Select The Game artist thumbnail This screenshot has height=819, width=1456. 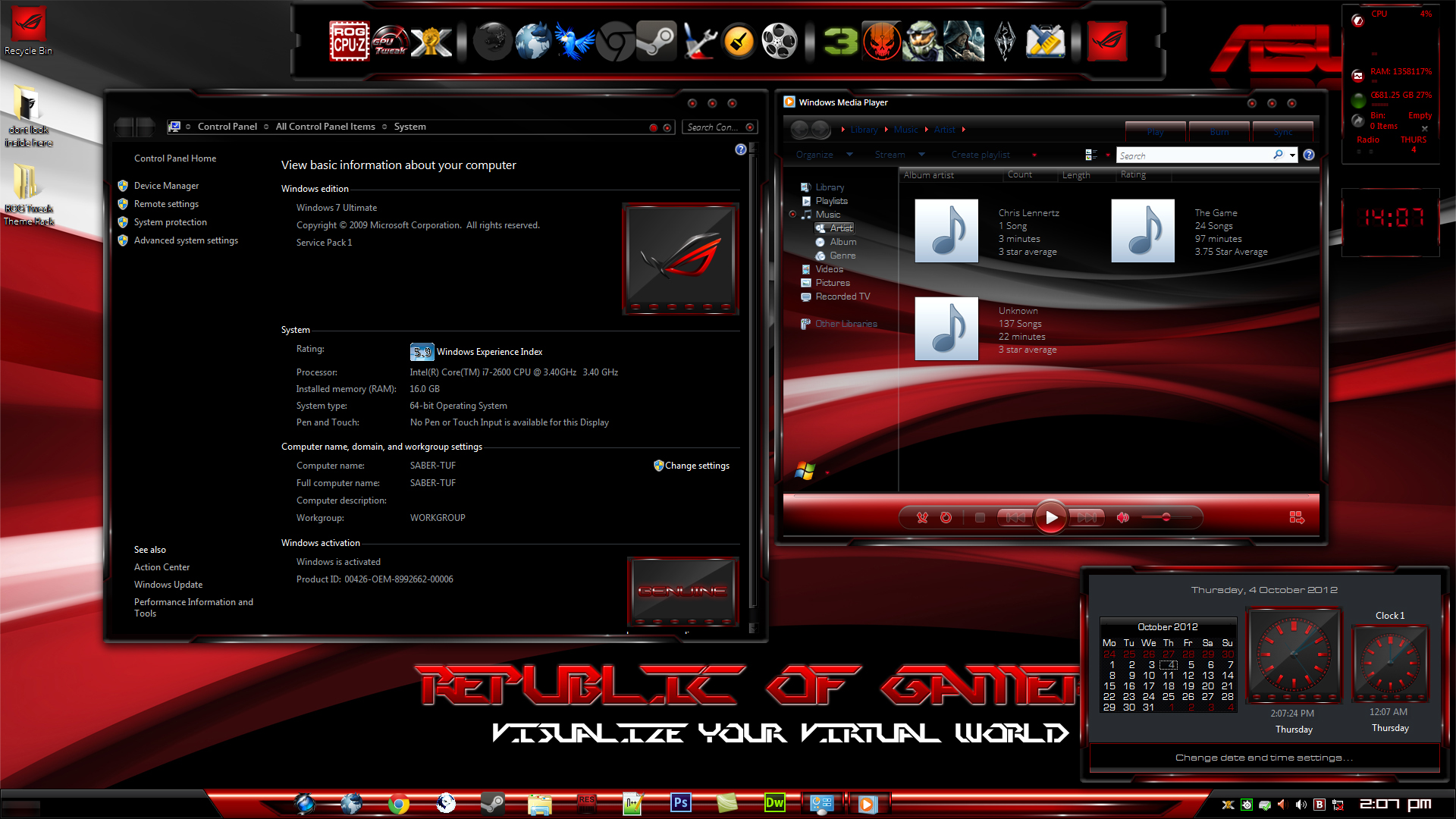1143,231
